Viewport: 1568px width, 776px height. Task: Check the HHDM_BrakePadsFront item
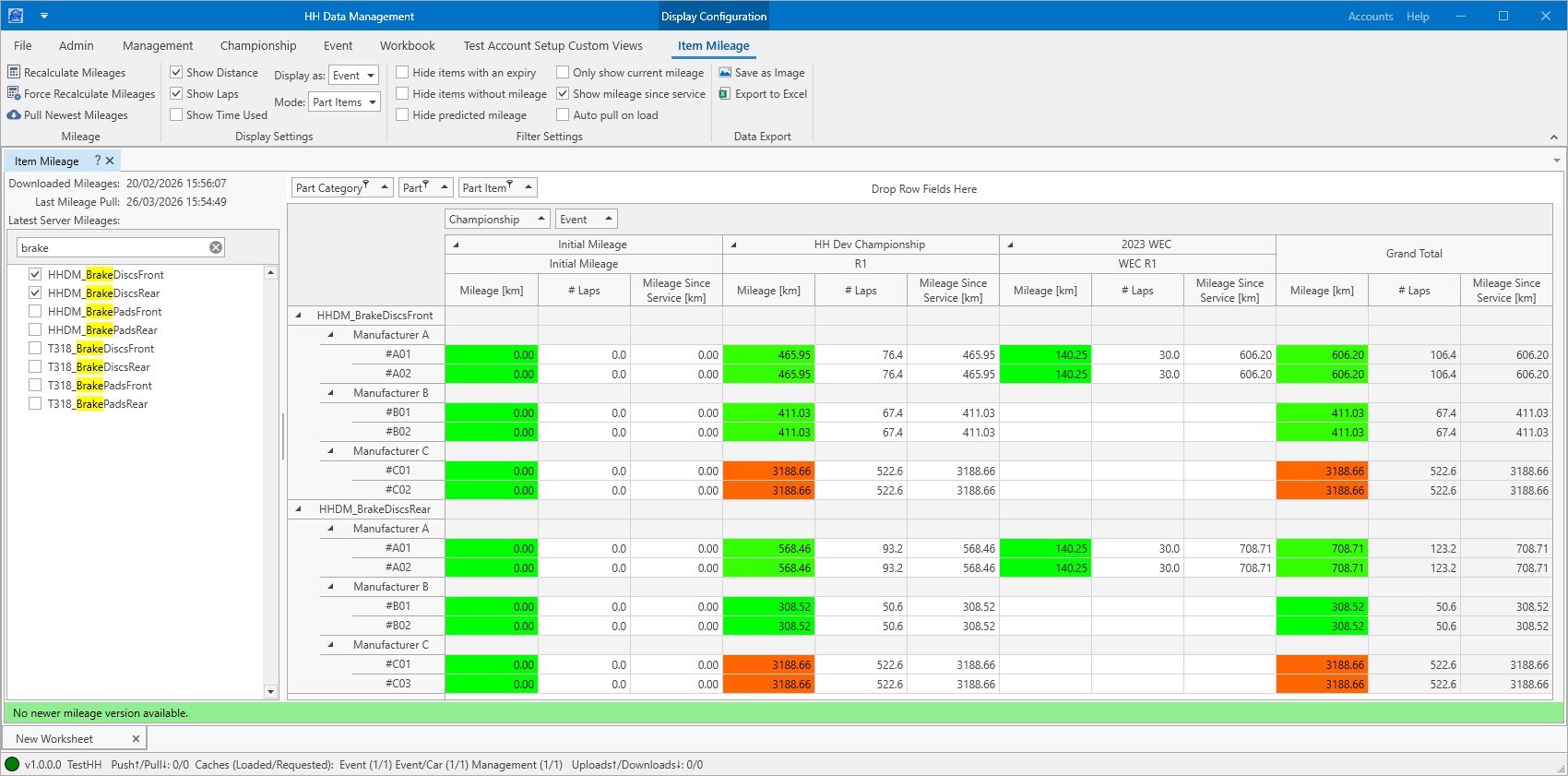[x=35, y=312]
